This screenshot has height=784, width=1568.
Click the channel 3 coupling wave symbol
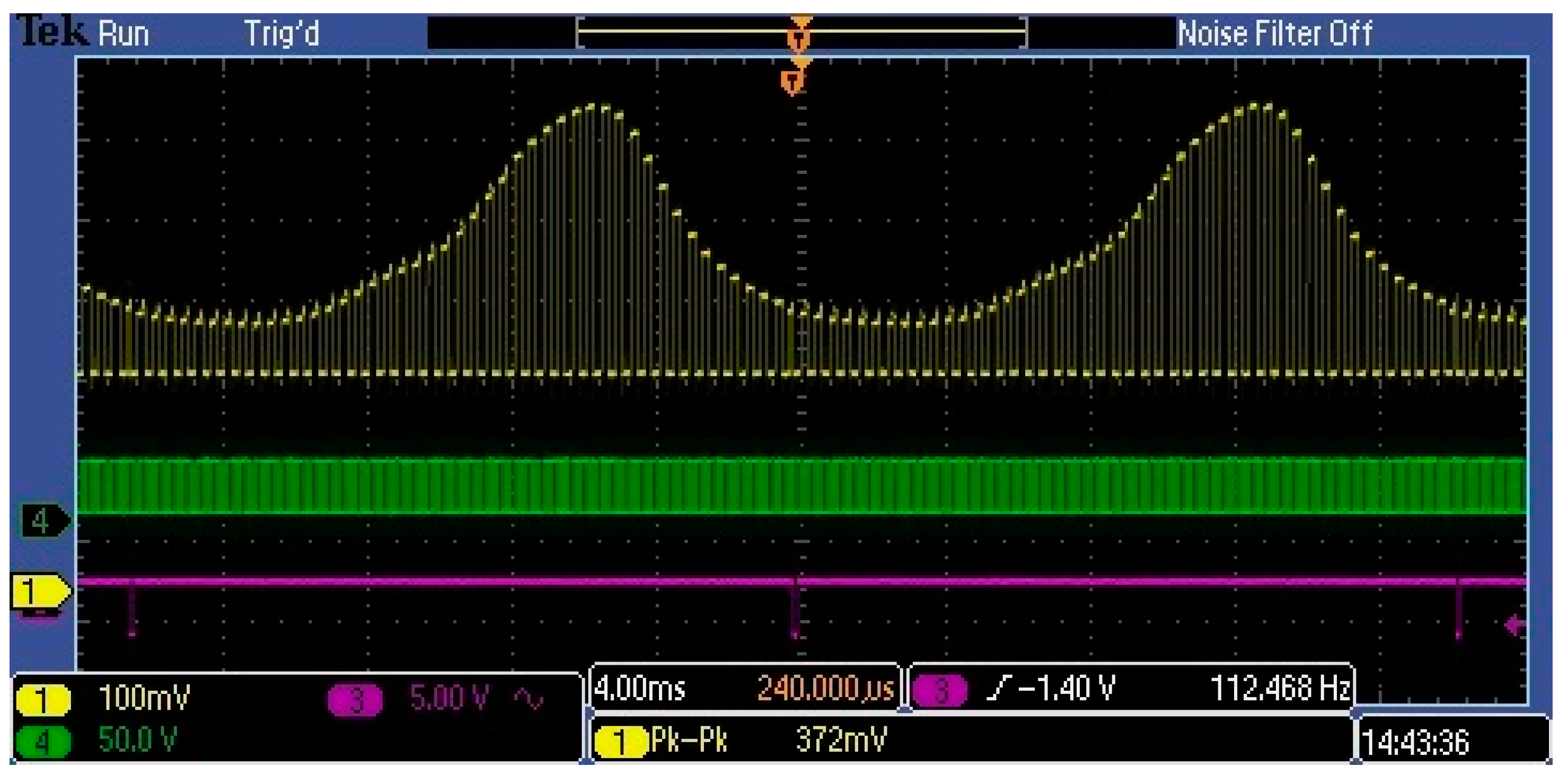coord(528,699)
